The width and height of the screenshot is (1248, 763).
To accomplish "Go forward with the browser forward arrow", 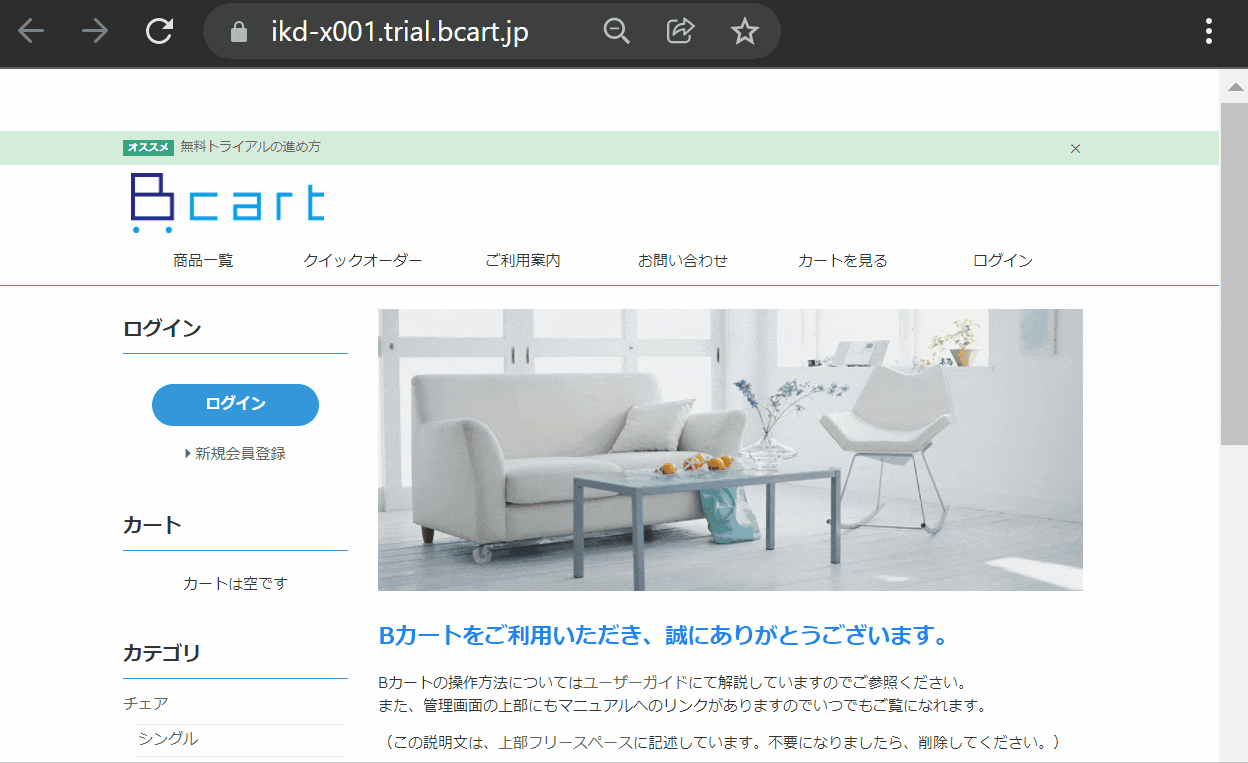I will [95, 32].
